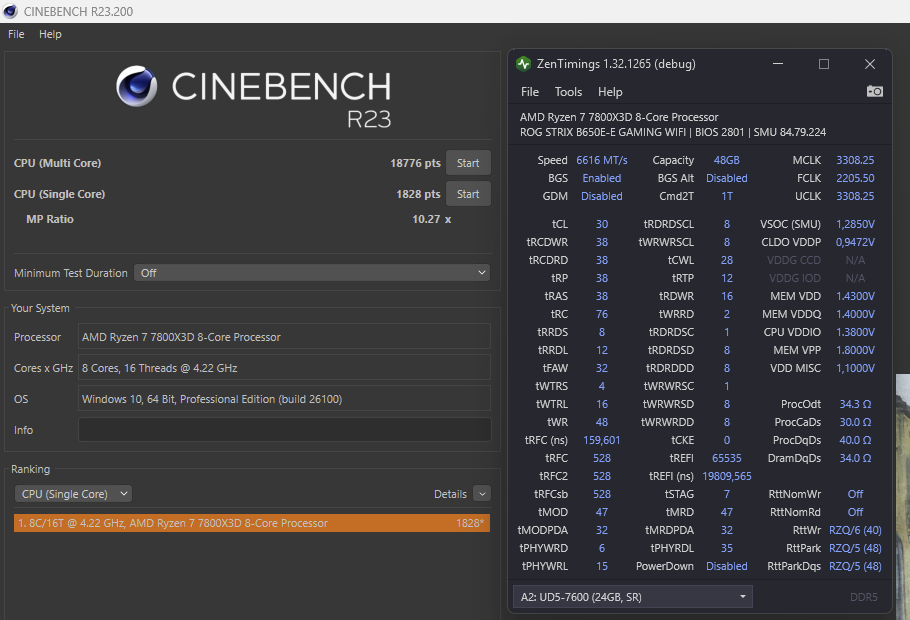The height and width of the screenshot is (620, 910).
Task: Click the tWR value 48
Action: tap(602, 422)
